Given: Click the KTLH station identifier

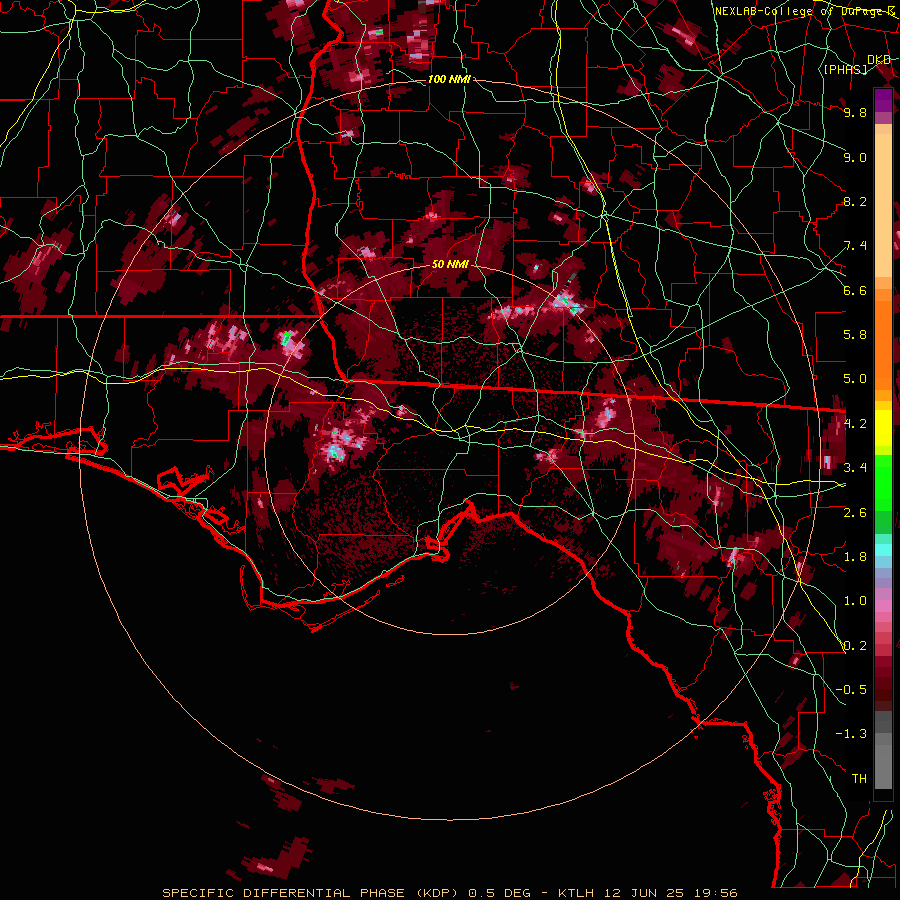Looking at the screenshot, I should click(576, 893).
